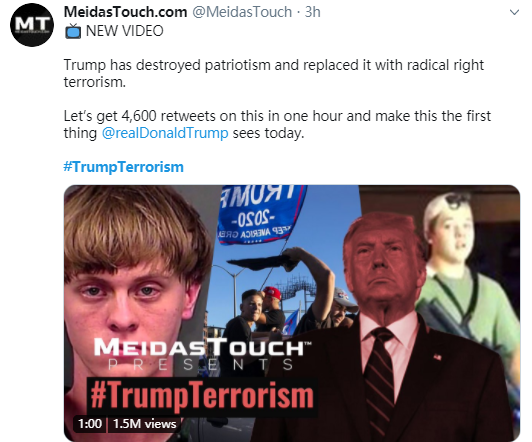Visit the @MeidasTouch handle

(x=242, y=12)
